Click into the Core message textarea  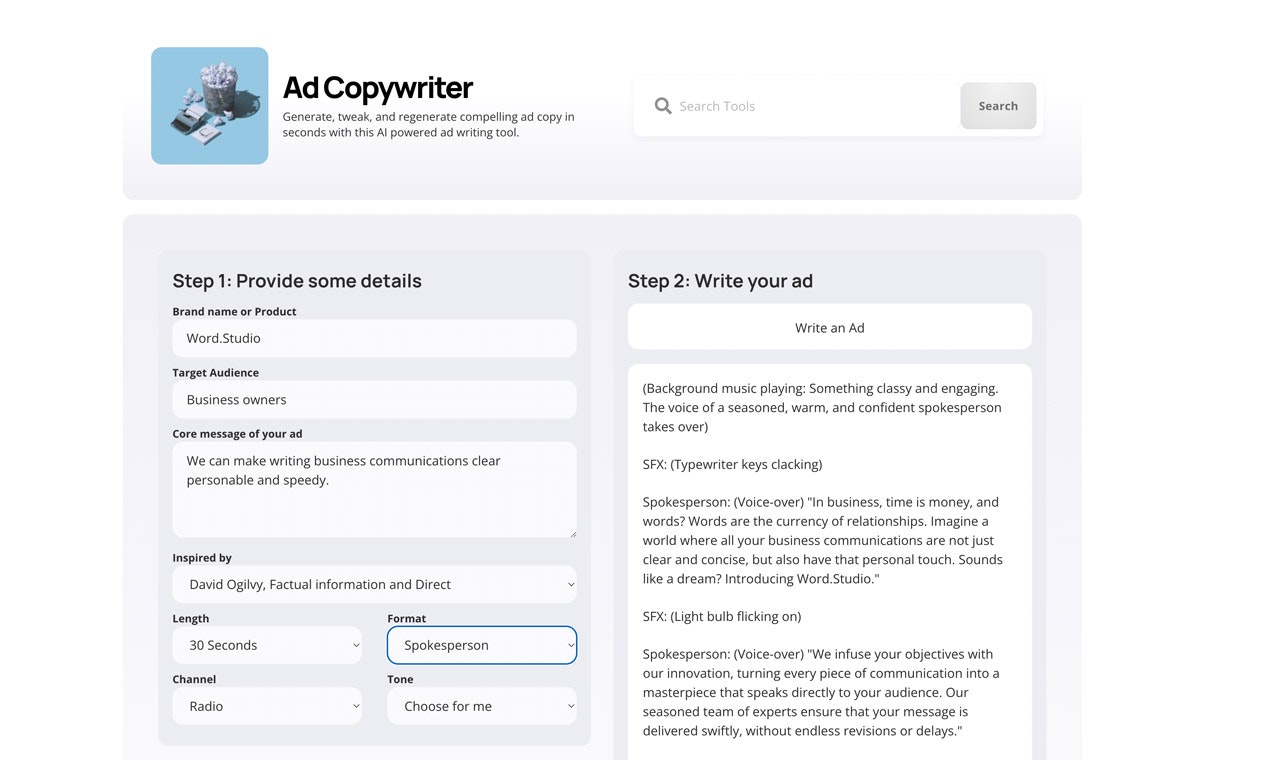(375, 490)
